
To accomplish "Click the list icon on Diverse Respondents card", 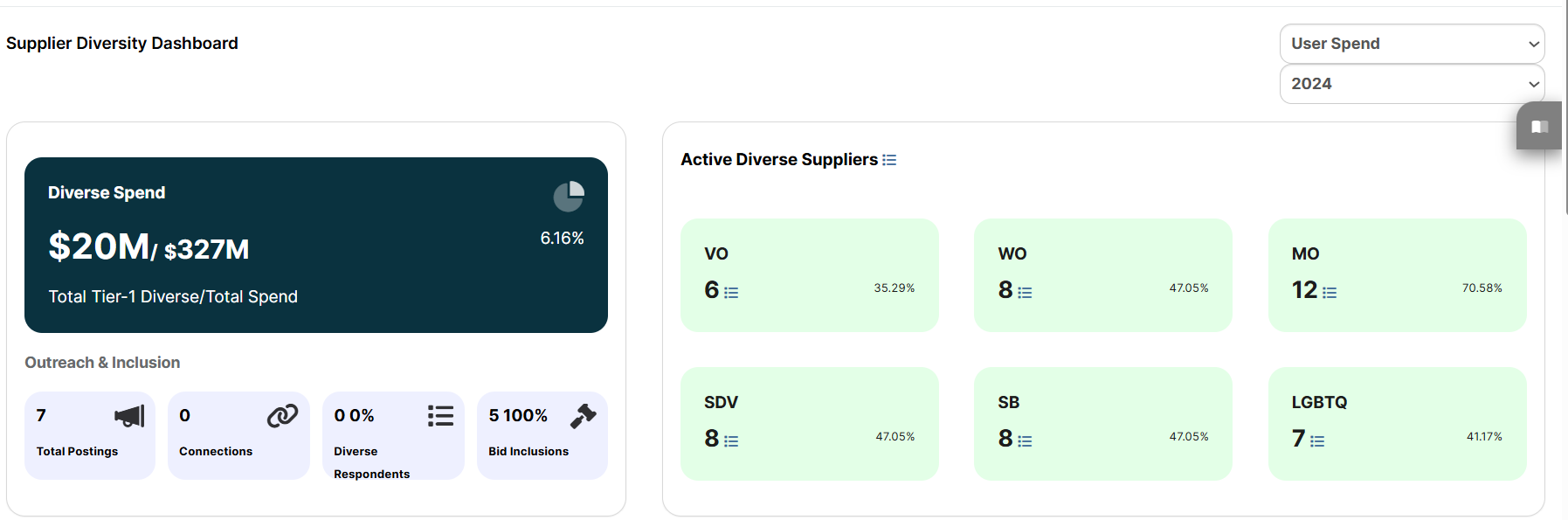I will [440, 416].
